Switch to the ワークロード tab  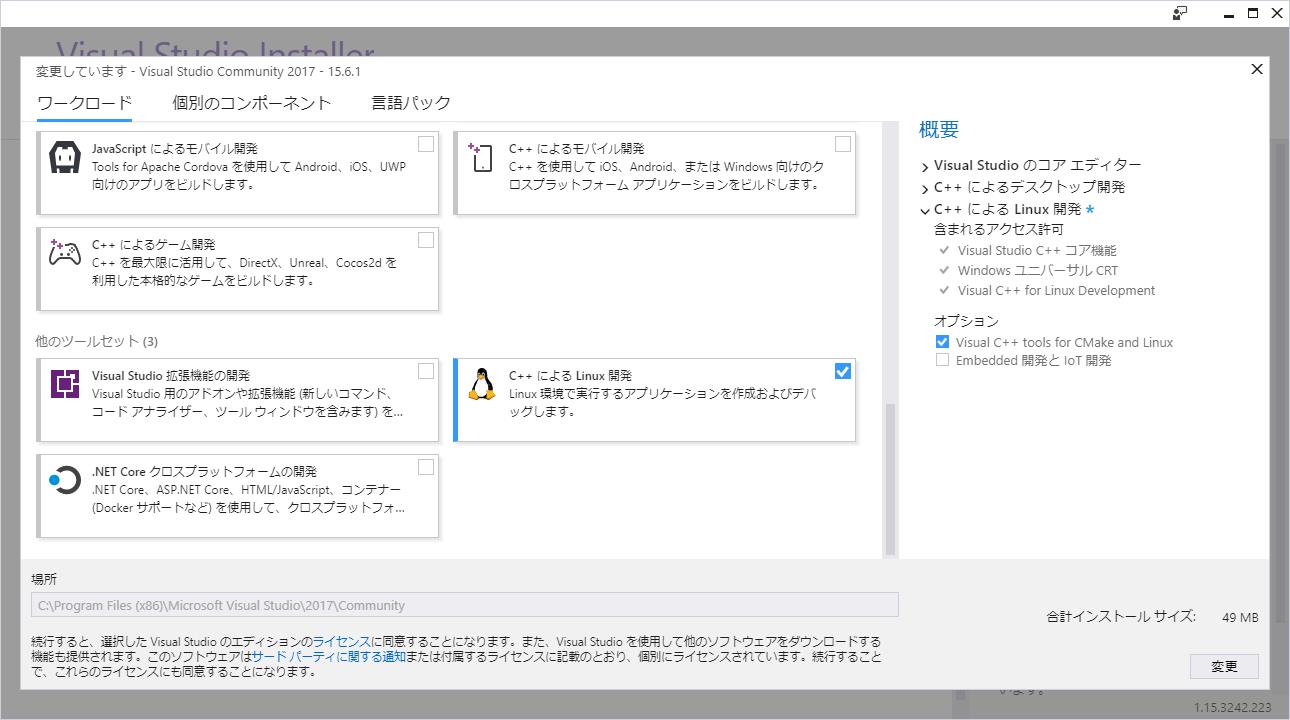(84, 103)
